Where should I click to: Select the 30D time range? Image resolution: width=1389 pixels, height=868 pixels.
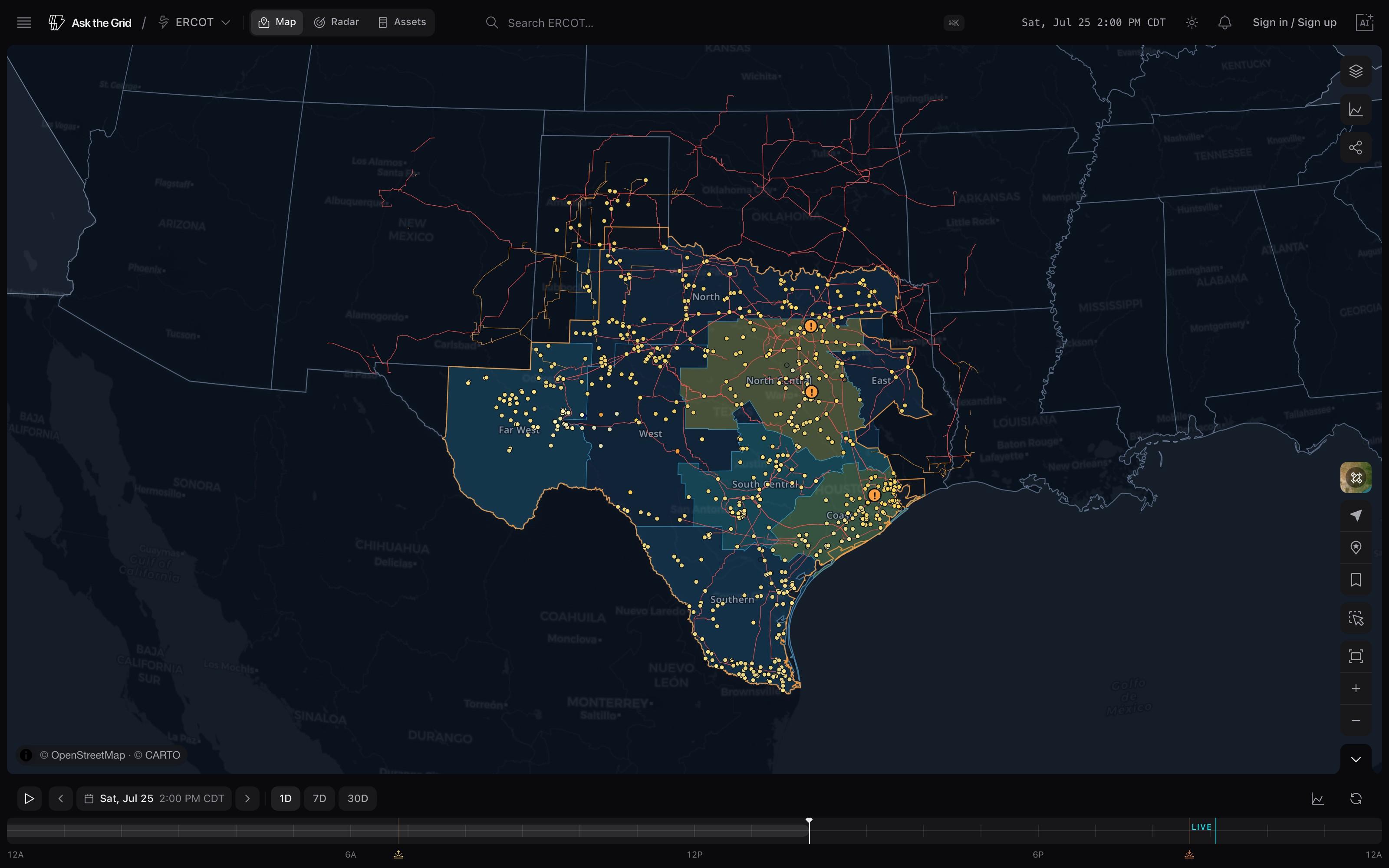point(358,799)
